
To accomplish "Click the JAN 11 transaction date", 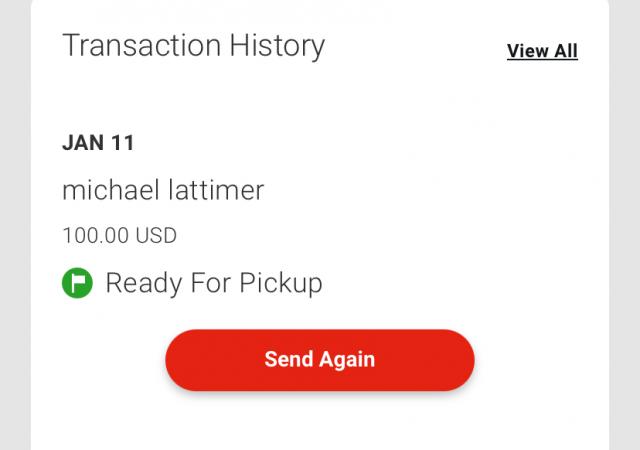I will 98,143.
